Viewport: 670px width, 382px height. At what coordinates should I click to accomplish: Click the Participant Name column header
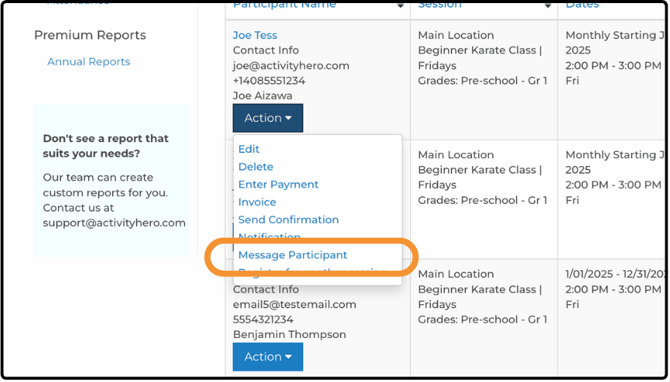pos(284,5)
